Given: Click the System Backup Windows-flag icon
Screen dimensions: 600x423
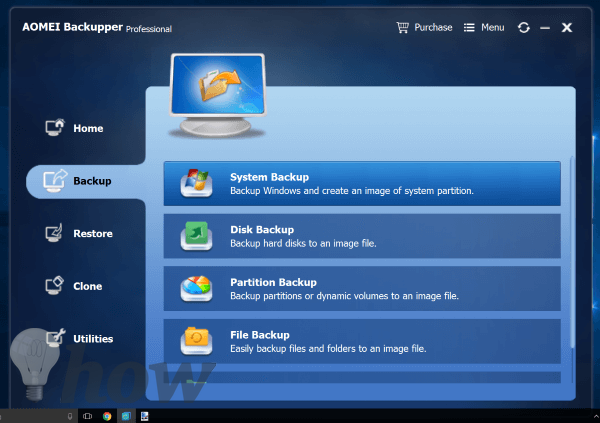Looking at the screenshot, I should pos(197,183).
